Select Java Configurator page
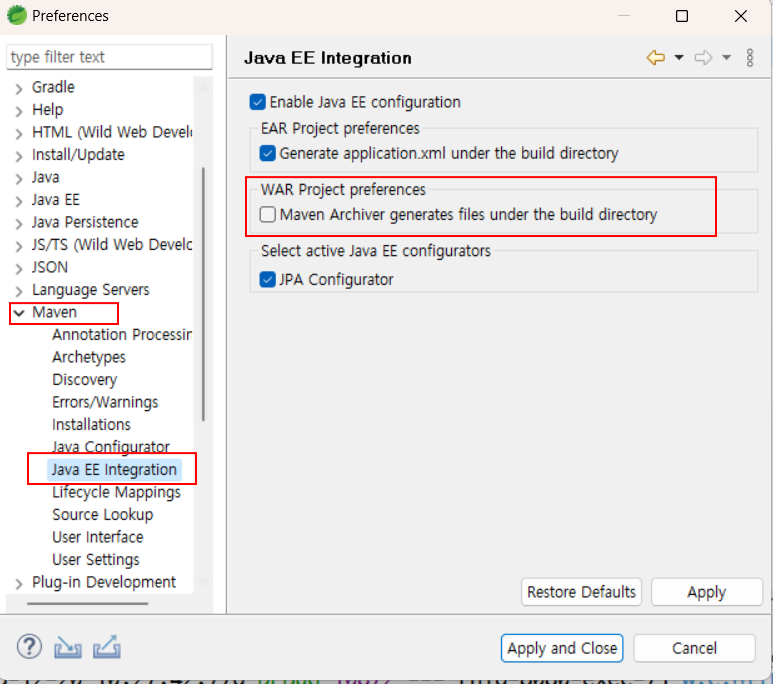 (x=110, y=446)
